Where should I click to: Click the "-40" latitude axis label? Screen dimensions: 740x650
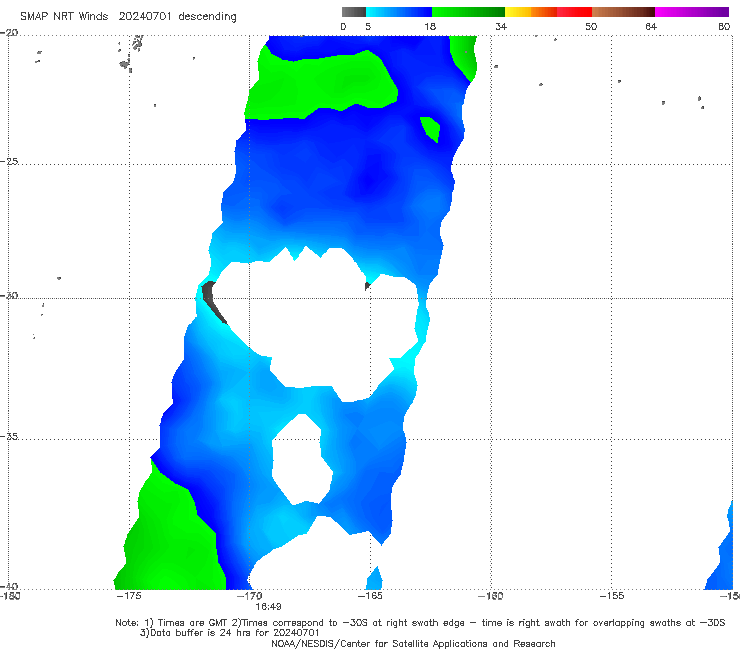(9, 586)
